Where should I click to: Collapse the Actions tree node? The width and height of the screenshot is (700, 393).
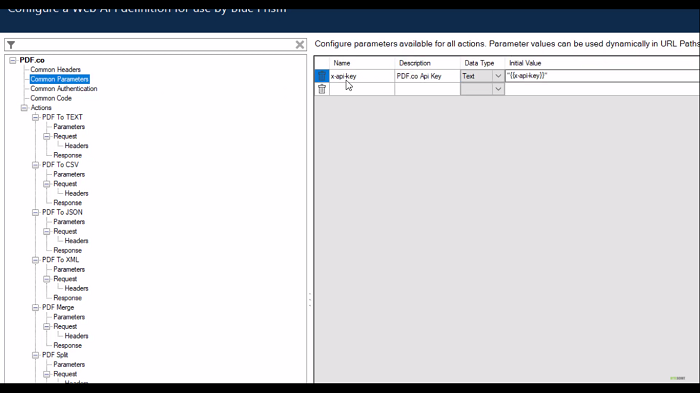pos(24,108)
